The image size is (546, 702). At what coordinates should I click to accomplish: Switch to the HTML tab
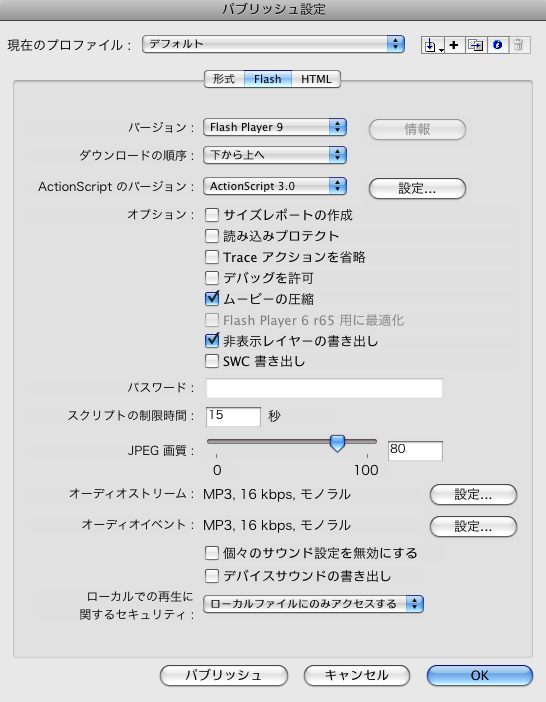pos(316,79)
